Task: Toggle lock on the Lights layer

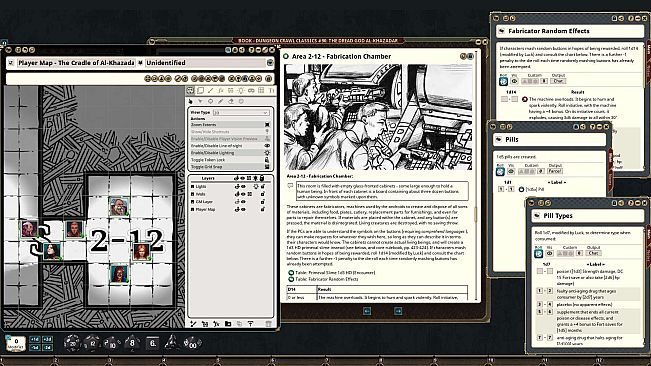Action: tap(263, 187)
